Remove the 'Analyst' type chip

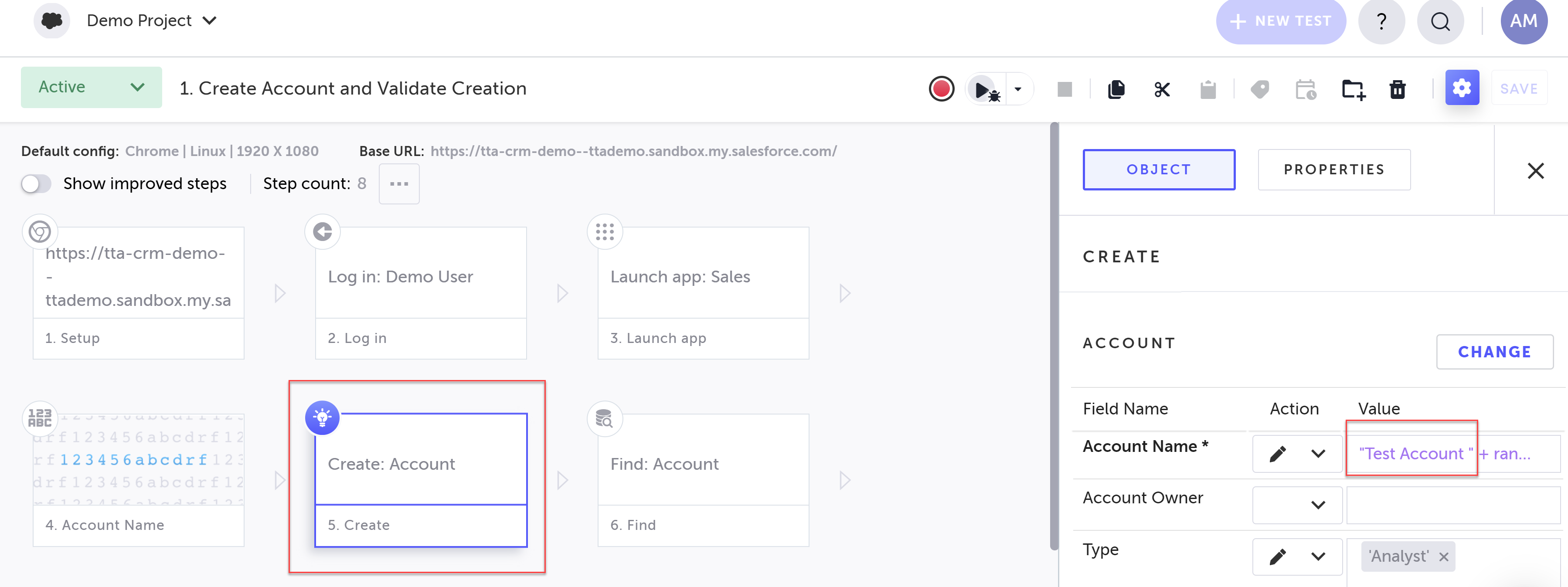(1443, 556)
